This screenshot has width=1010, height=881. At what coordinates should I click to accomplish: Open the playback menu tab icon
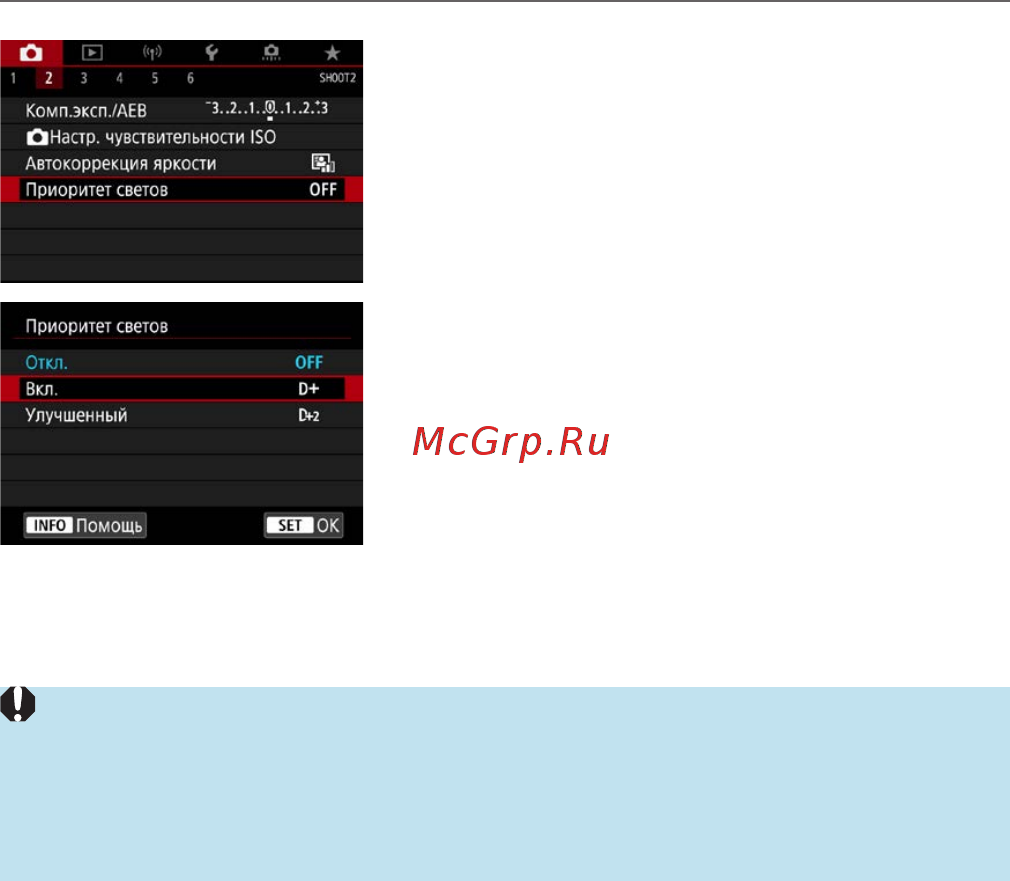[x=92, y=52]
